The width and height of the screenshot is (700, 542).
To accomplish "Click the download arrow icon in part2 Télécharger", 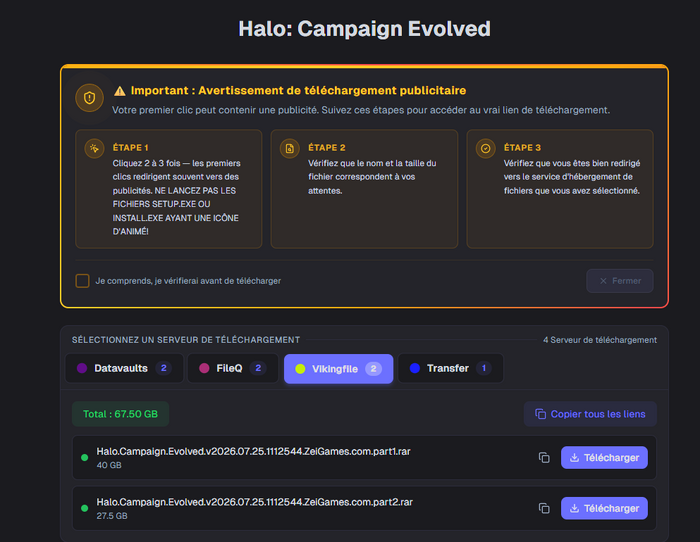I will 575,509.
